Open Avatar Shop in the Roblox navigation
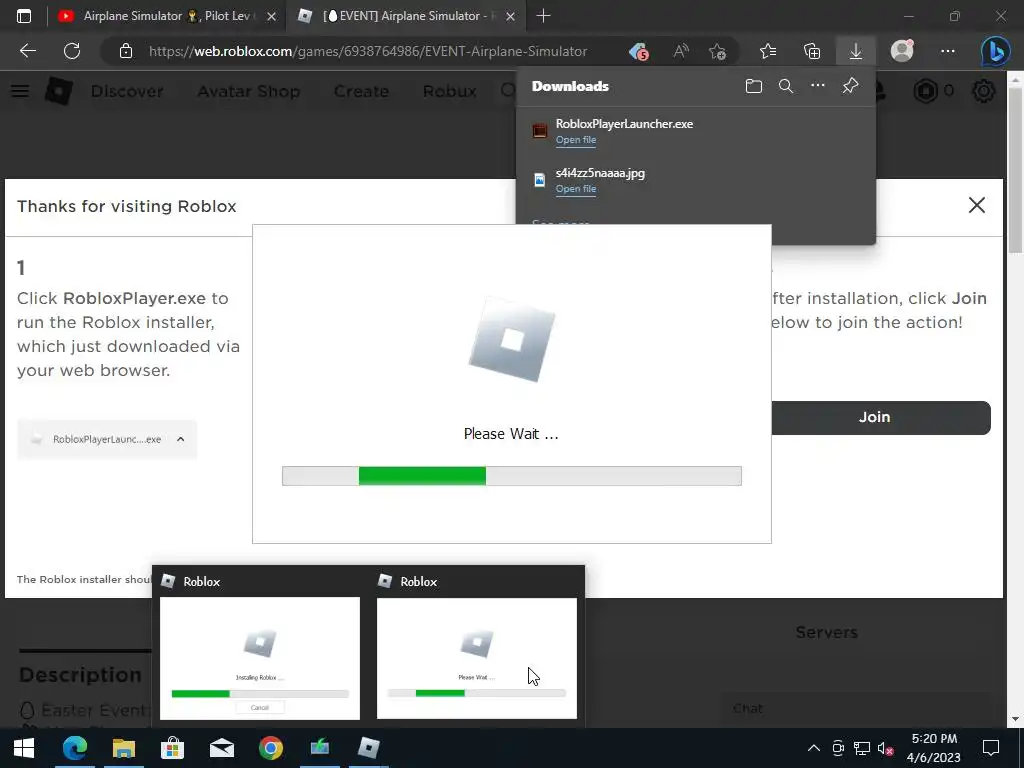 tap(248, 91)
